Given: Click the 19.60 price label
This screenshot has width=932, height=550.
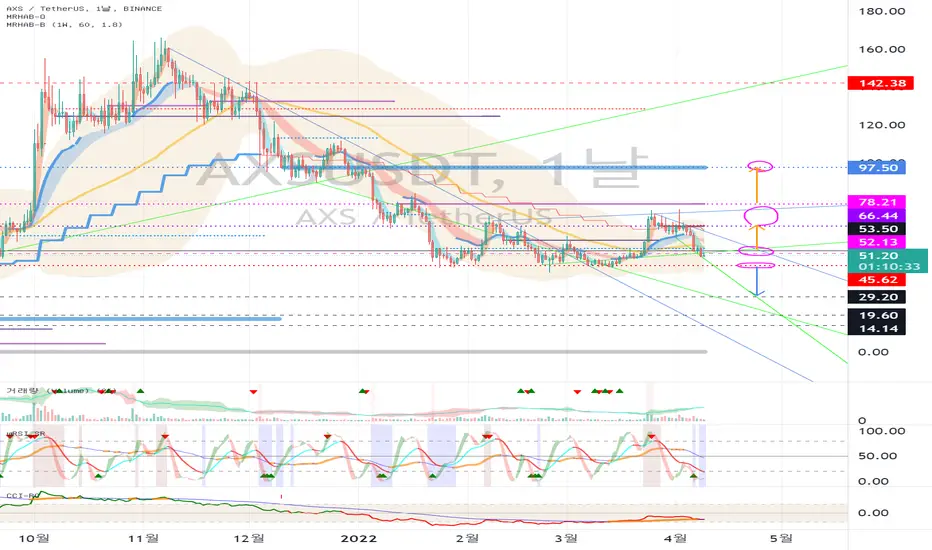Looking at the screenshot, I should tap(877, 316).
